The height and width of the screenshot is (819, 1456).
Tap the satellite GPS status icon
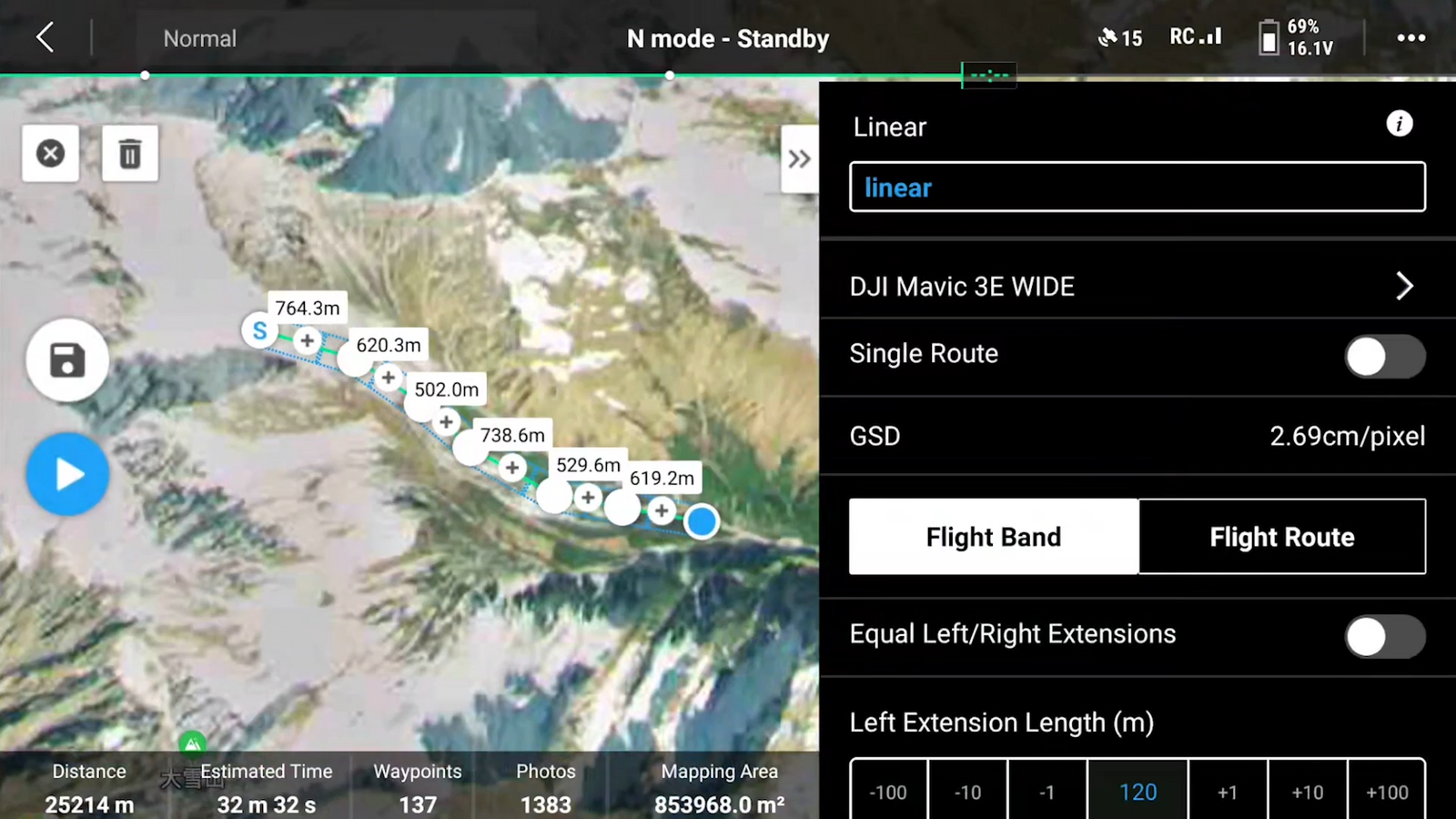point(1108,38)
